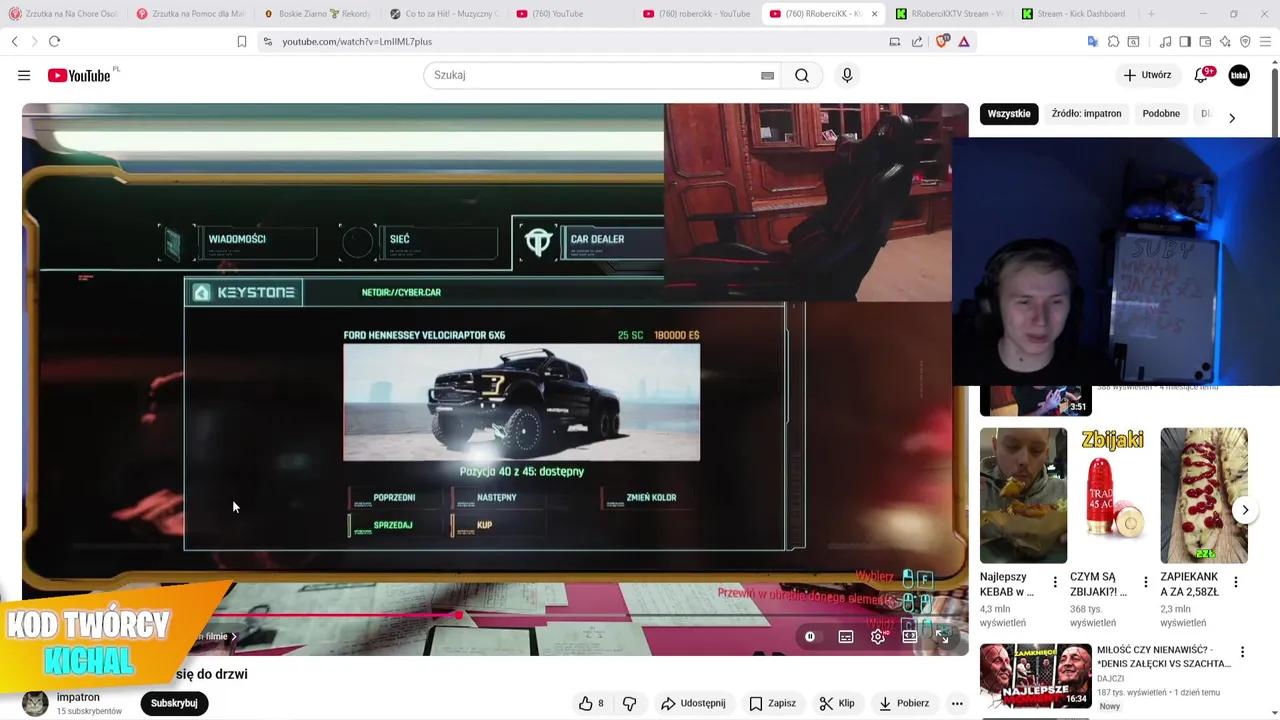The width and height of the screenshot is (1280, 720).
Task: Open the impatron channel avatar
Action: (35, 703)
